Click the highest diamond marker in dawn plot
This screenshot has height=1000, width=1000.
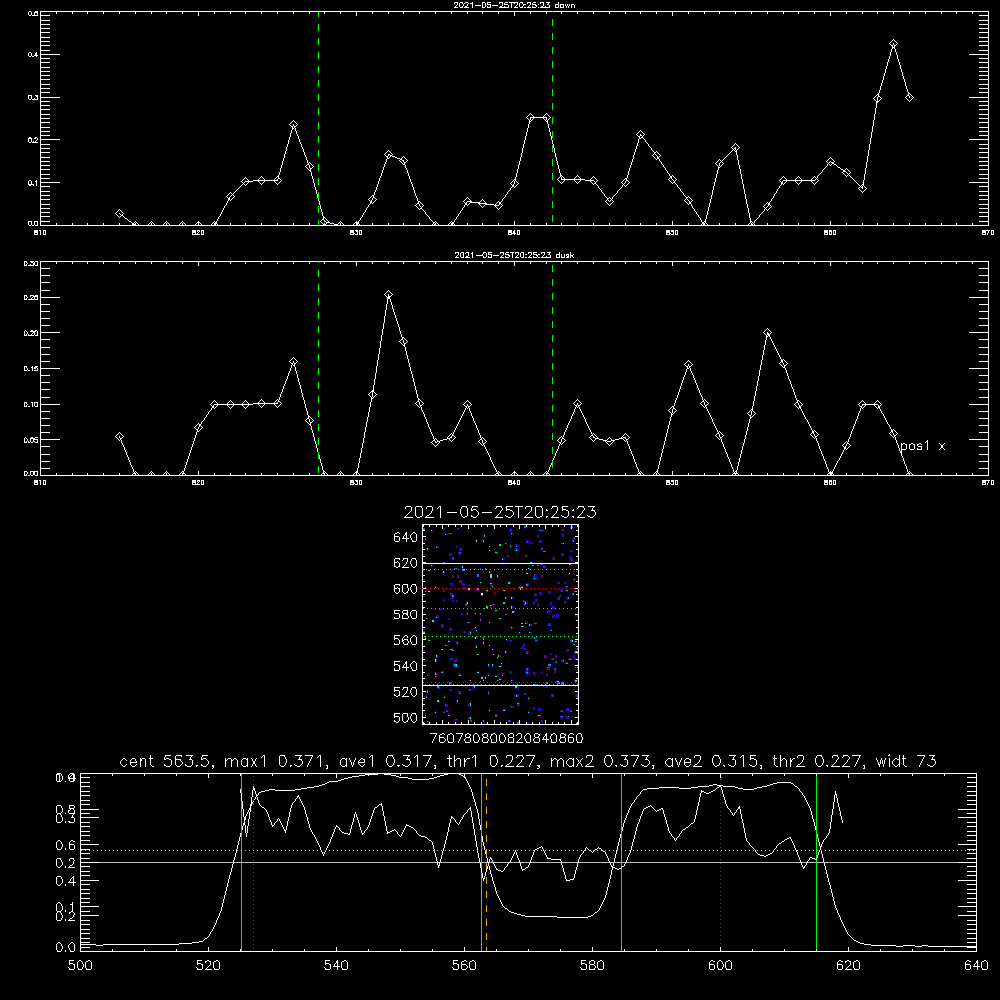[893, 44]
